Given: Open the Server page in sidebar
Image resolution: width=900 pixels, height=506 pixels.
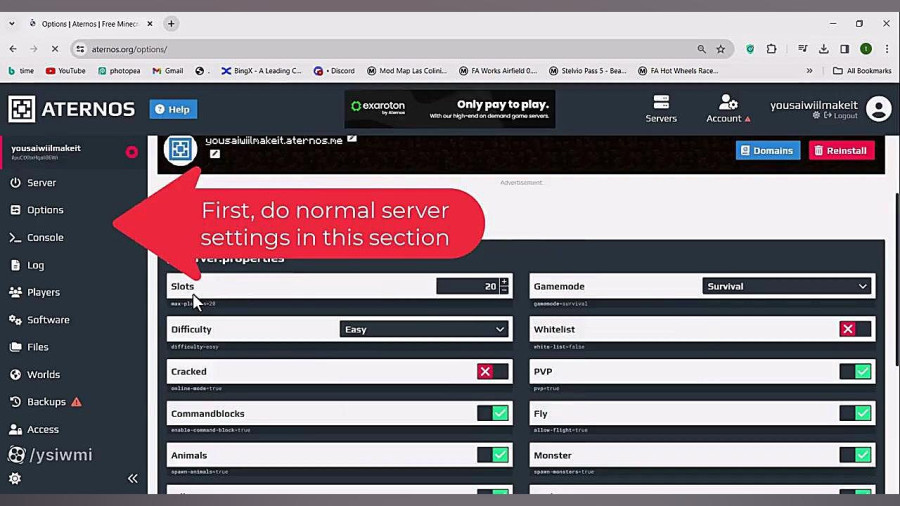Looking at the screenshot, I should pos(33,182).
